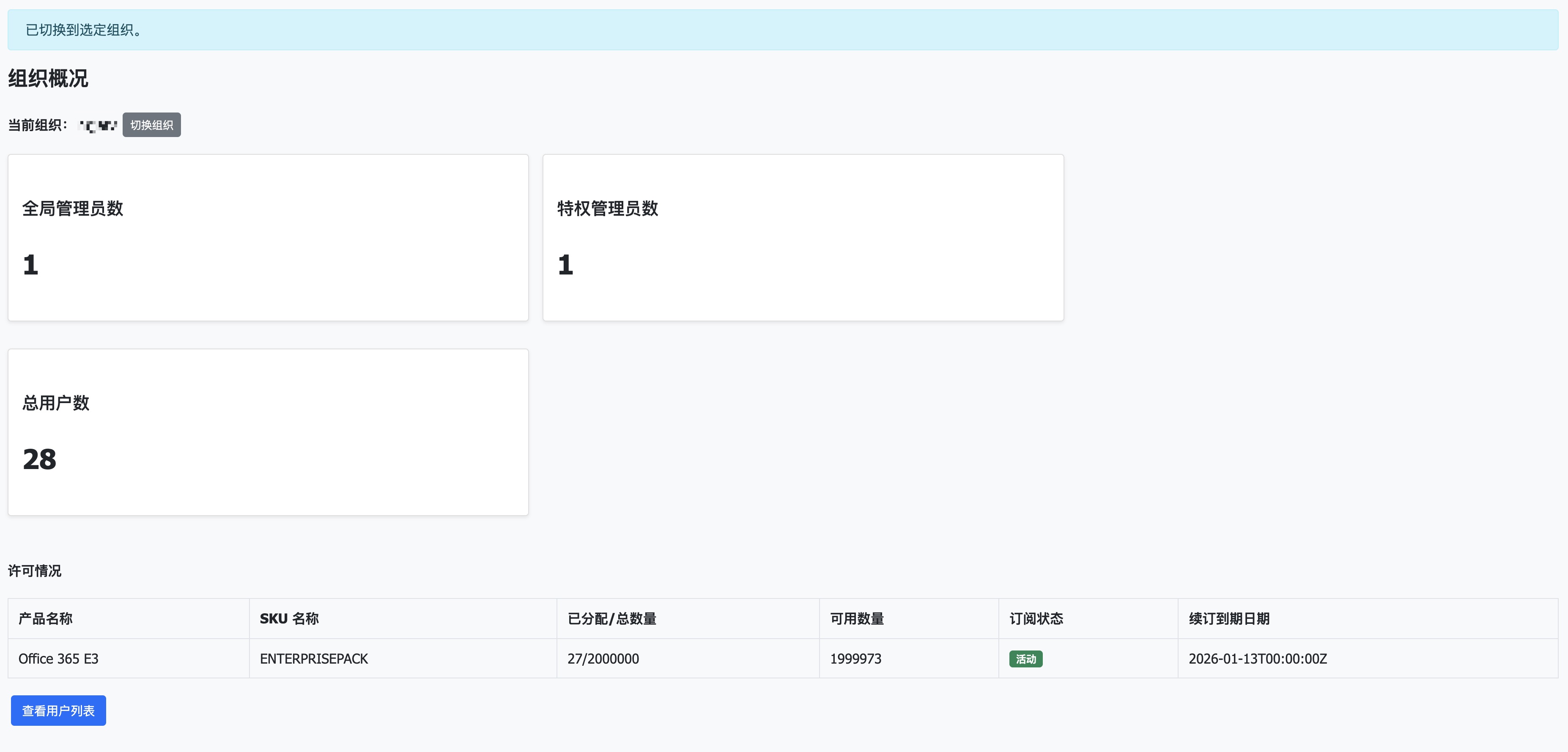Click the 27/2000000 allocation cell
1568x752 pixels.
[x=603, y=659]
